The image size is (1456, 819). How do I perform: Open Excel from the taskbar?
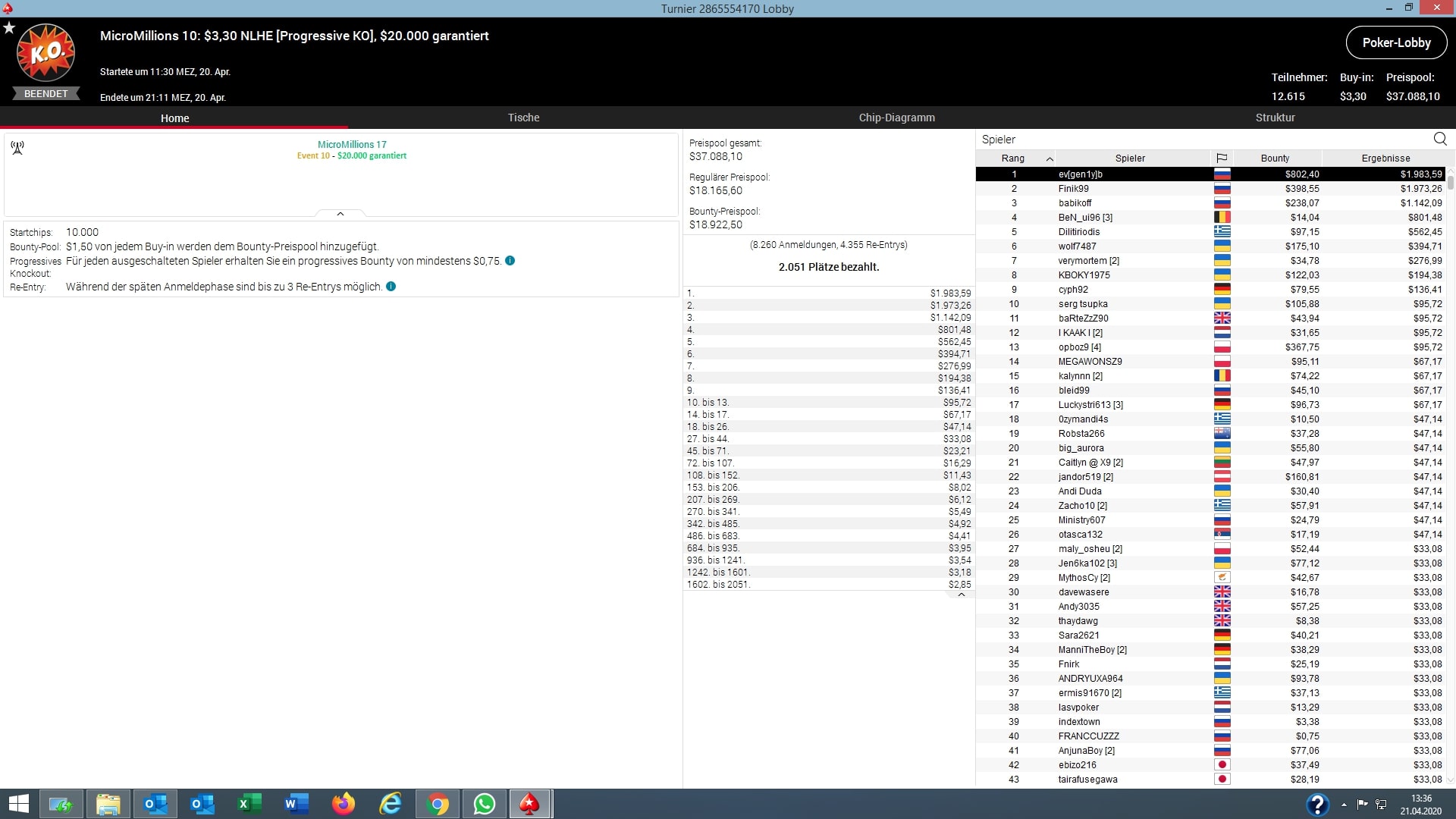pos(249,804)
